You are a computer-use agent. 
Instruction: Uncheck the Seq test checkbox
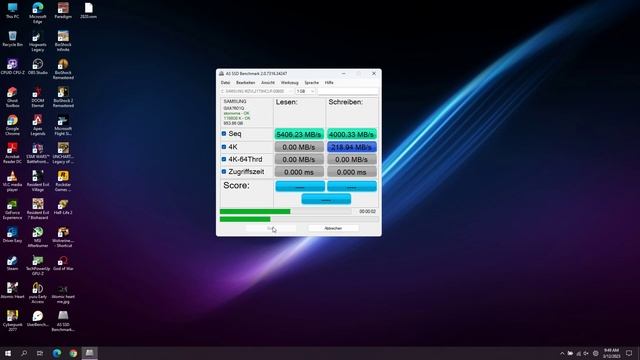pyautogui.click(x=224, y=133)
